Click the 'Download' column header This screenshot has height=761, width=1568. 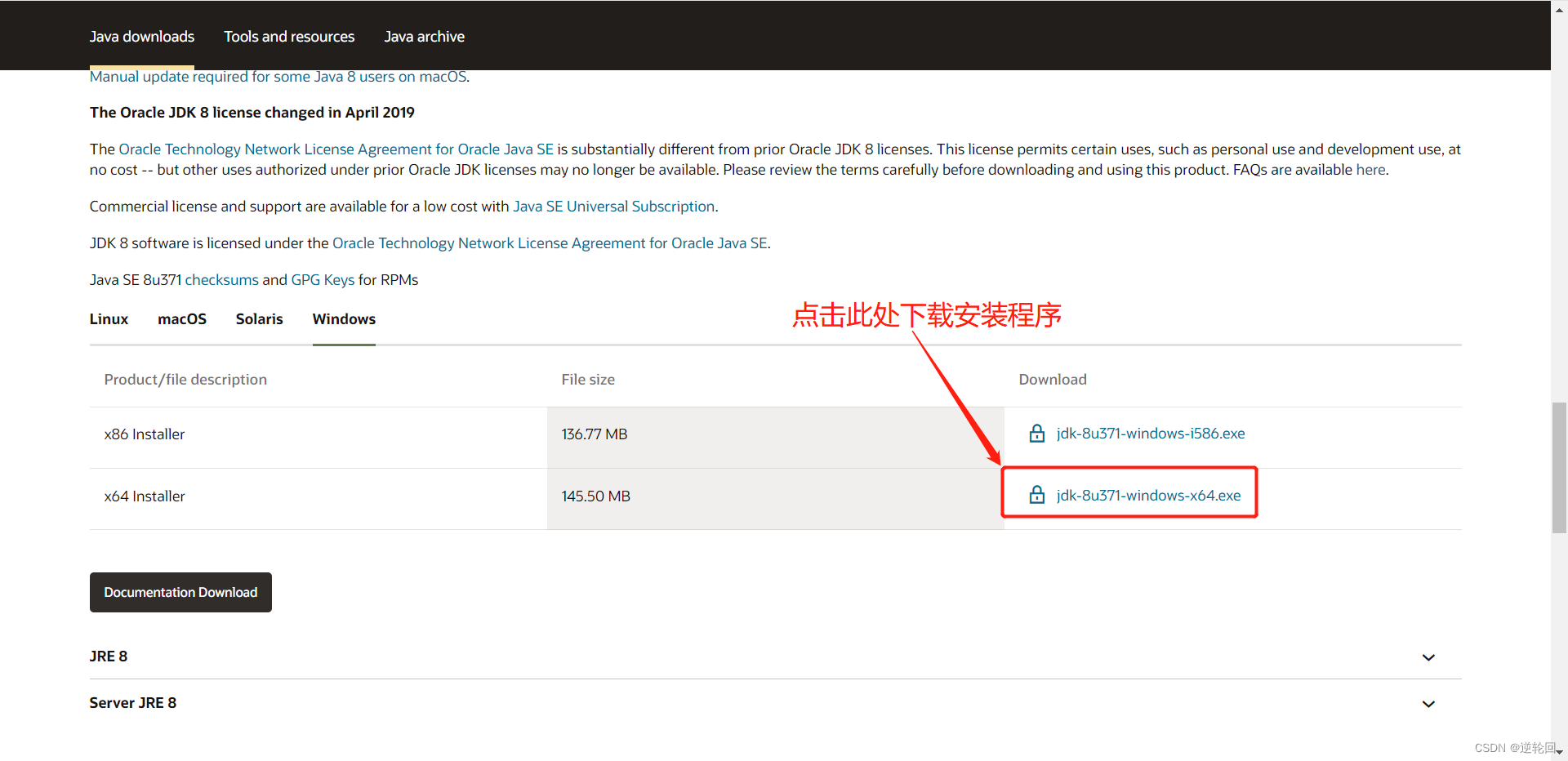1053,380
